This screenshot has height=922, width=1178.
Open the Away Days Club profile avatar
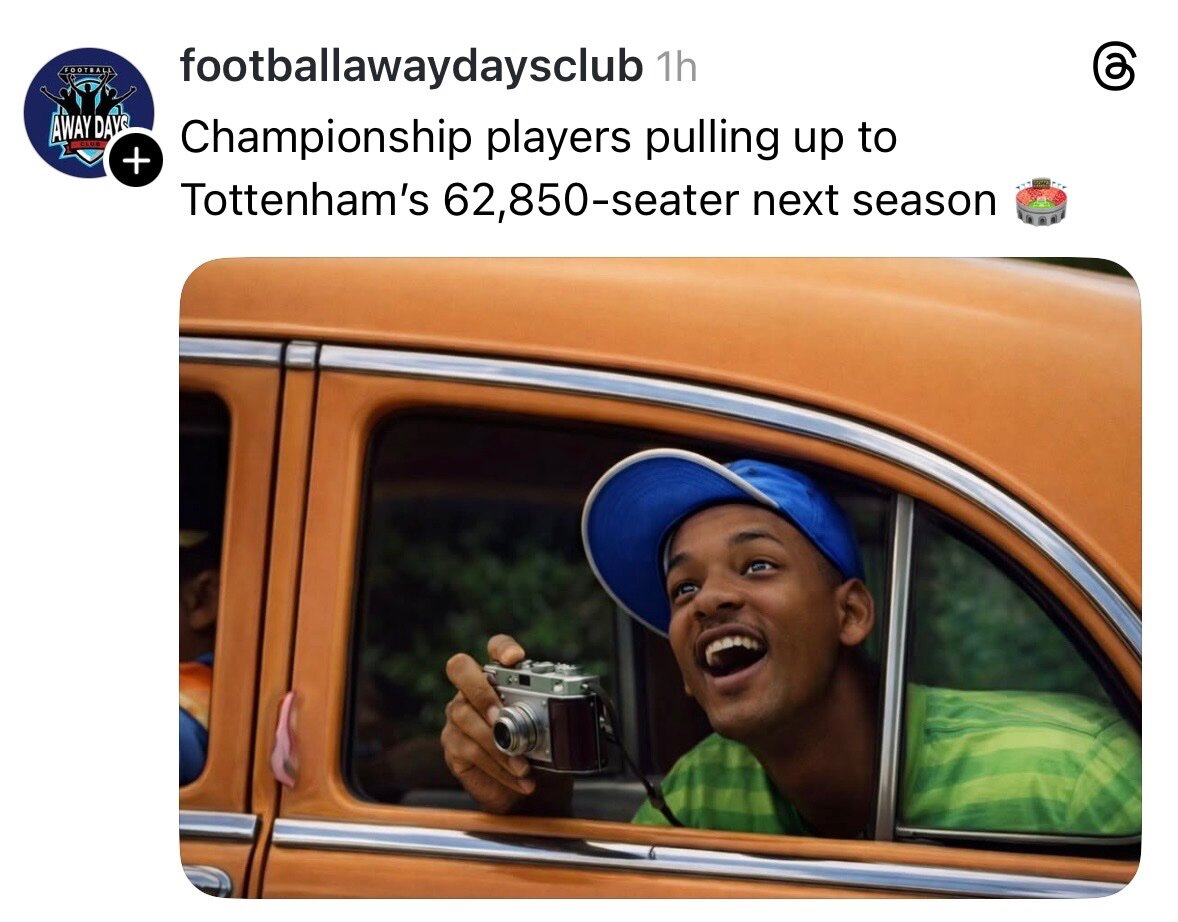89,113
